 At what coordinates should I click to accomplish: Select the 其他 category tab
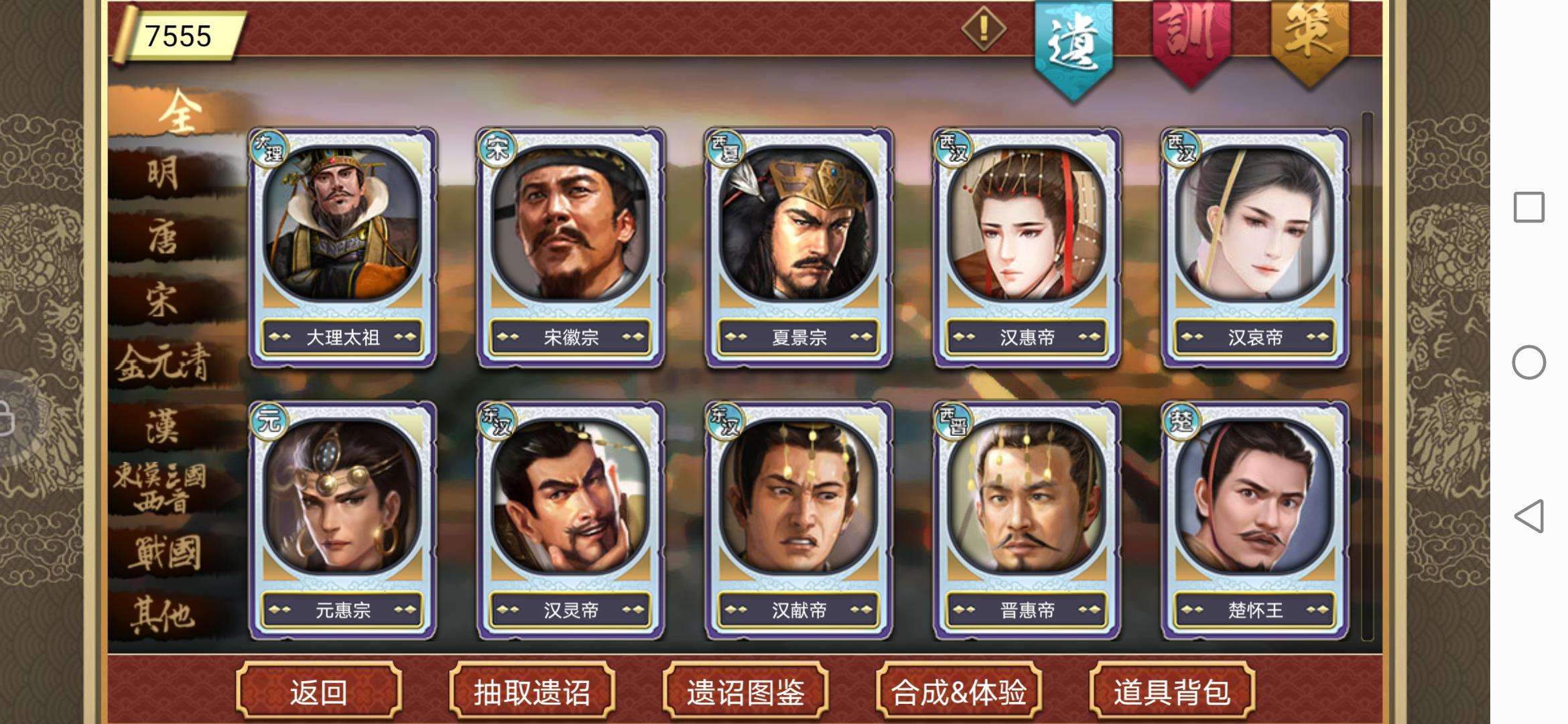[164, 615]
